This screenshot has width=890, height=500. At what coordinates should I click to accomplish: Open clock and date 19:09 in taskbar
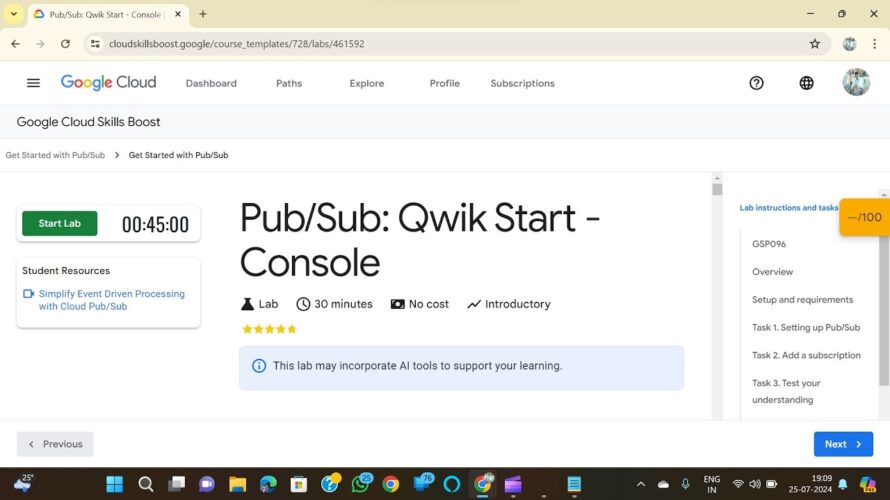click(810, 484)
